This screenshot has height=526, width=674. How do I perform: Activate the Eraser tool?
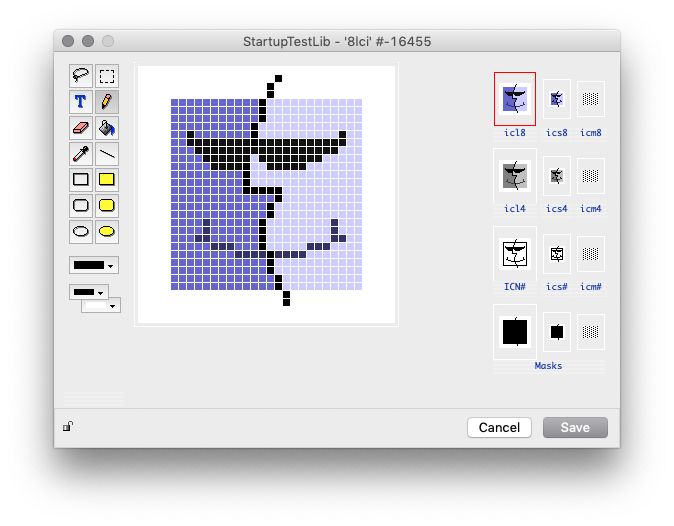81,128
